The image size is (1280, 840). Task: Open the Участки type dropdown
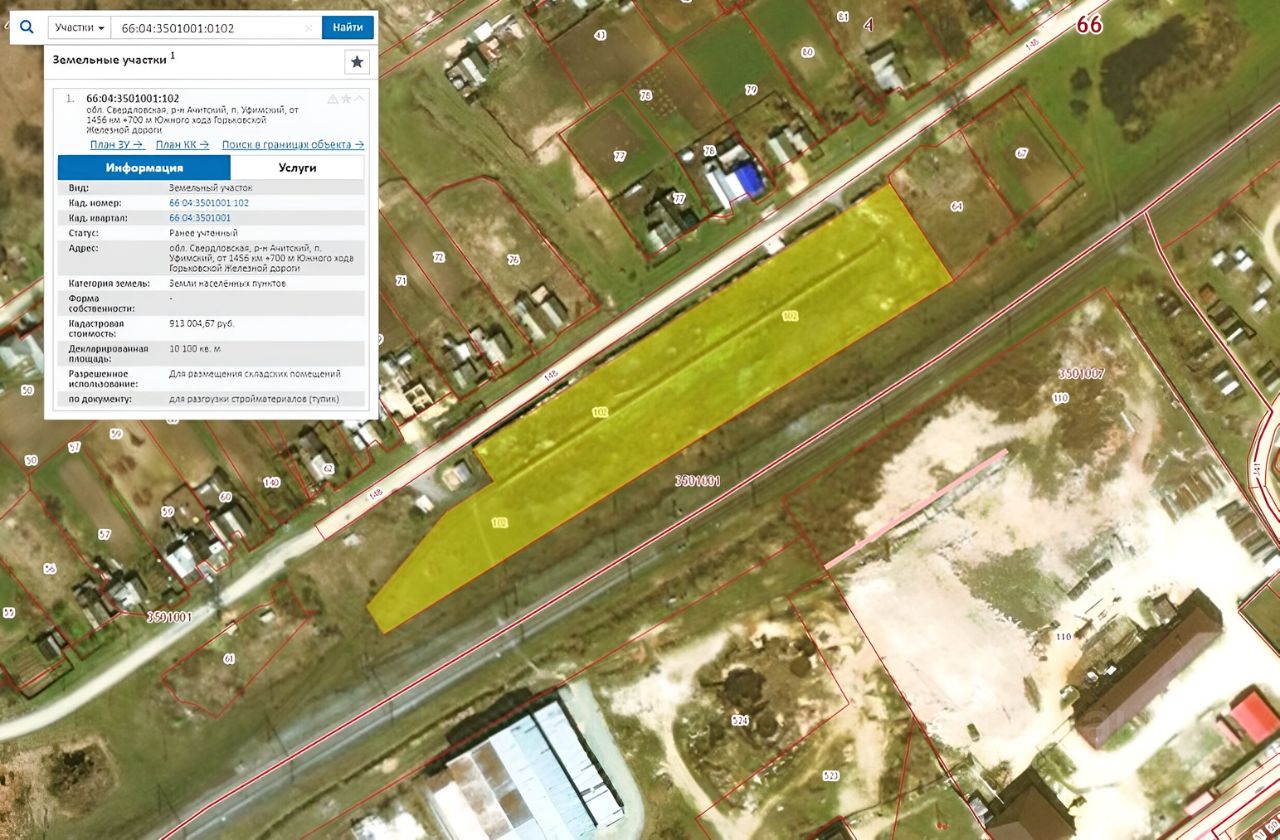click(x=80, y=27)
